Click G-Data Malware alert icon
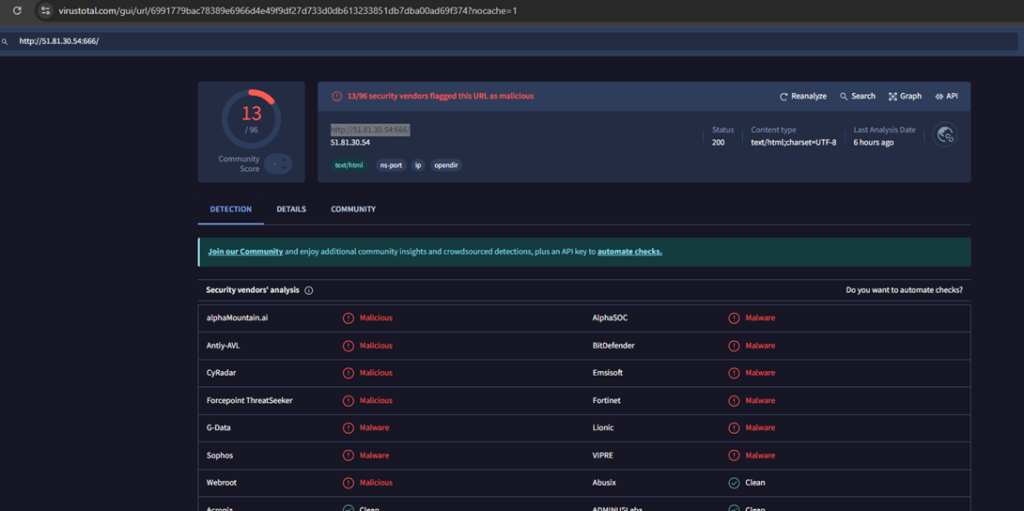 [349, 428]
